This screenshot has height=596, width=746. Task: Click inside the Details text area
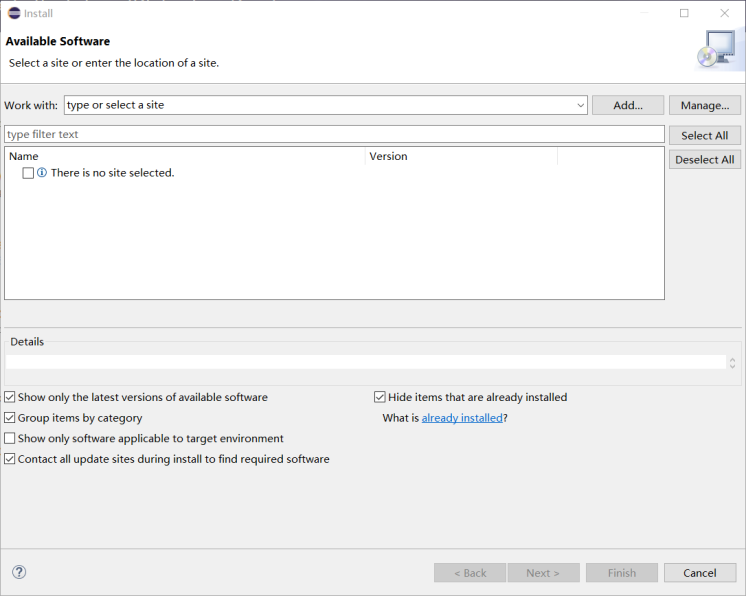[x=365, y=362]
